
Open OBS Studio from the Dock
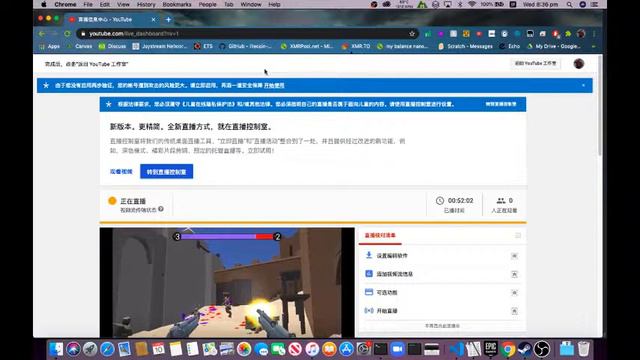pos(542,349)
